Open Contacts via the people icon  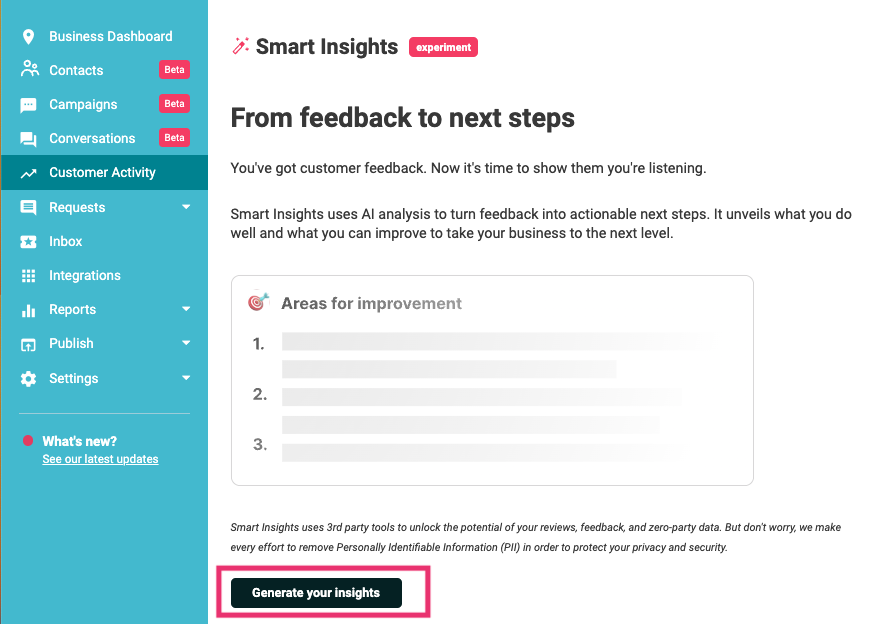point(28,70)
